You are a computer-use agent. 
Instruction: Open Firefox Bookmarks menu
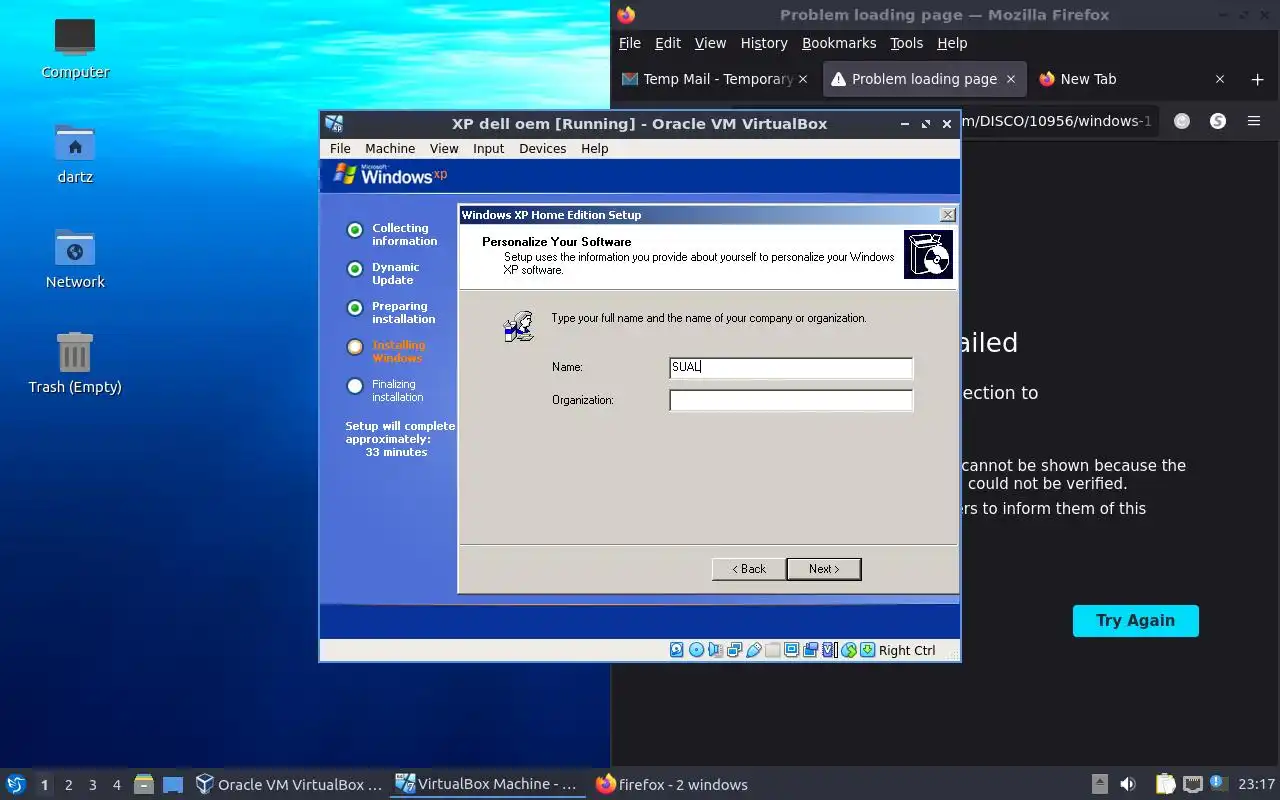839,43
